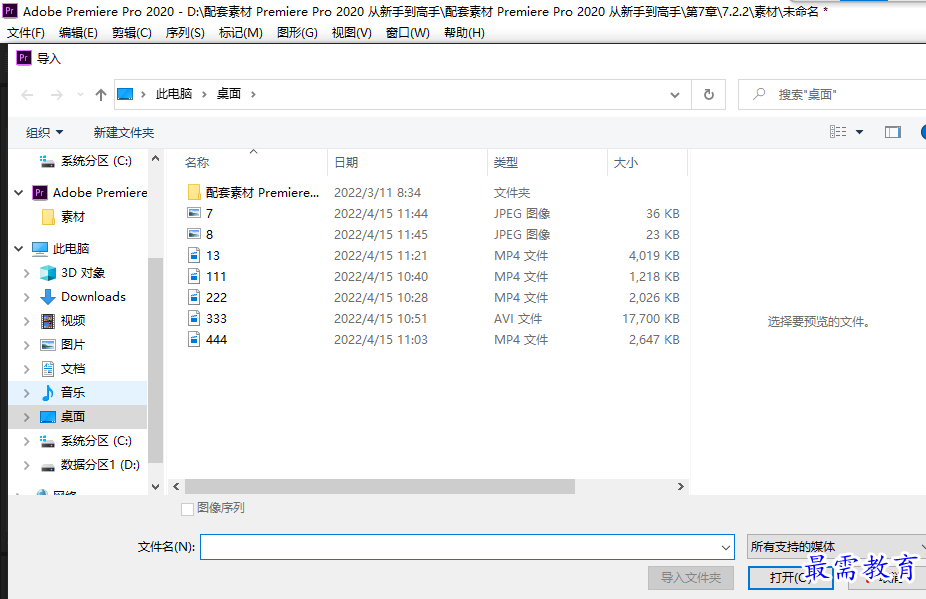Screen dimensions: 926x599
Task: Click the 打开 button
Action: [790, 578]
